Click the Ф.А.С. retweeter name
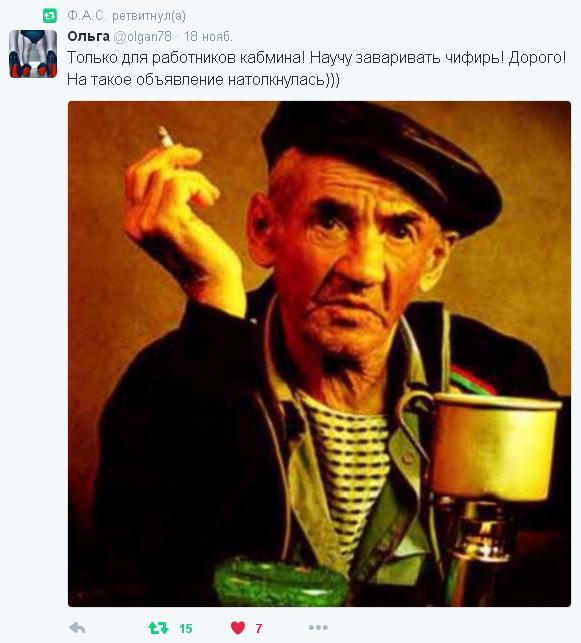This screenshot has height=643, width=581. coord(87,16)
